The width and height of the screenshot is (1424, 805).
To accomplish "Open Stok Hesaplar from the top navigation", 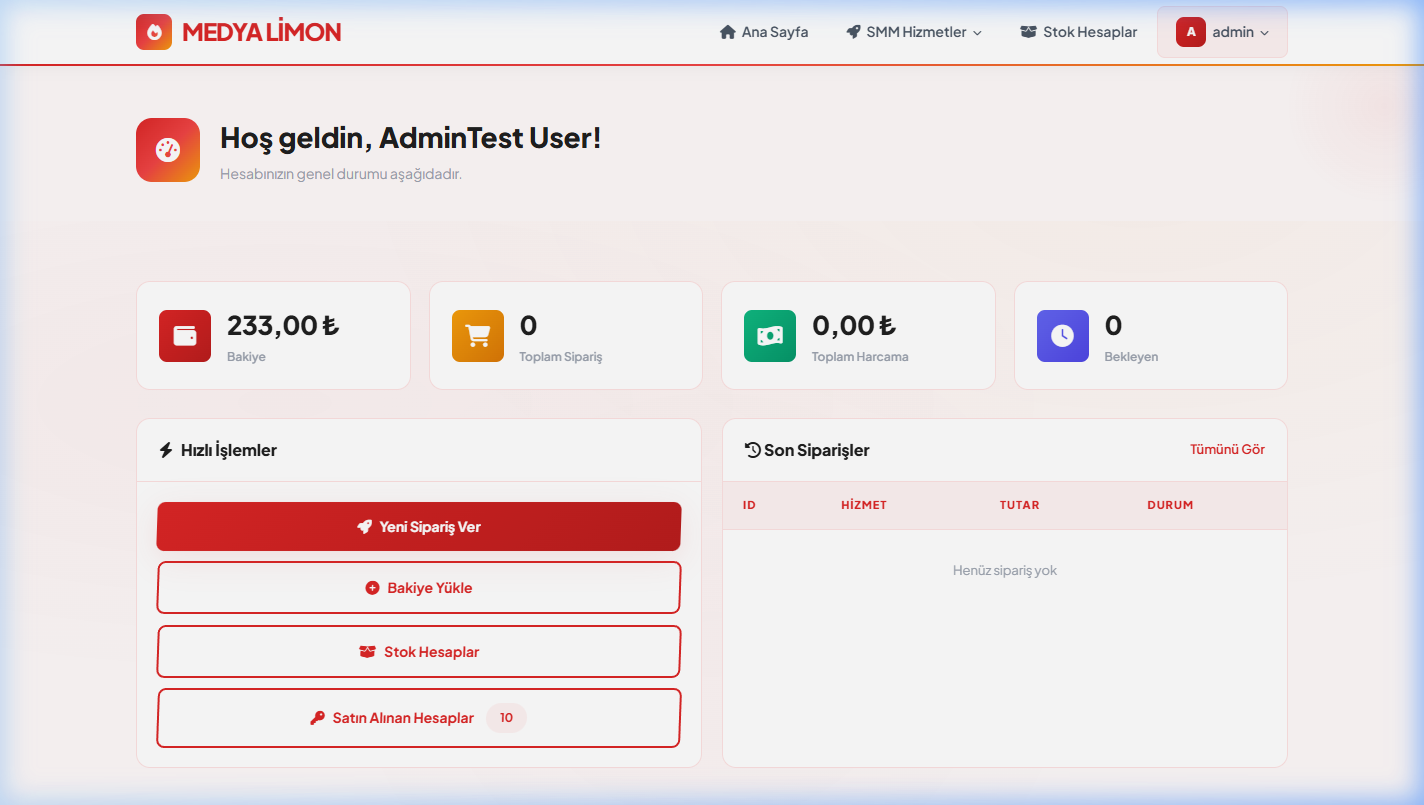I will click(1078, 31).
